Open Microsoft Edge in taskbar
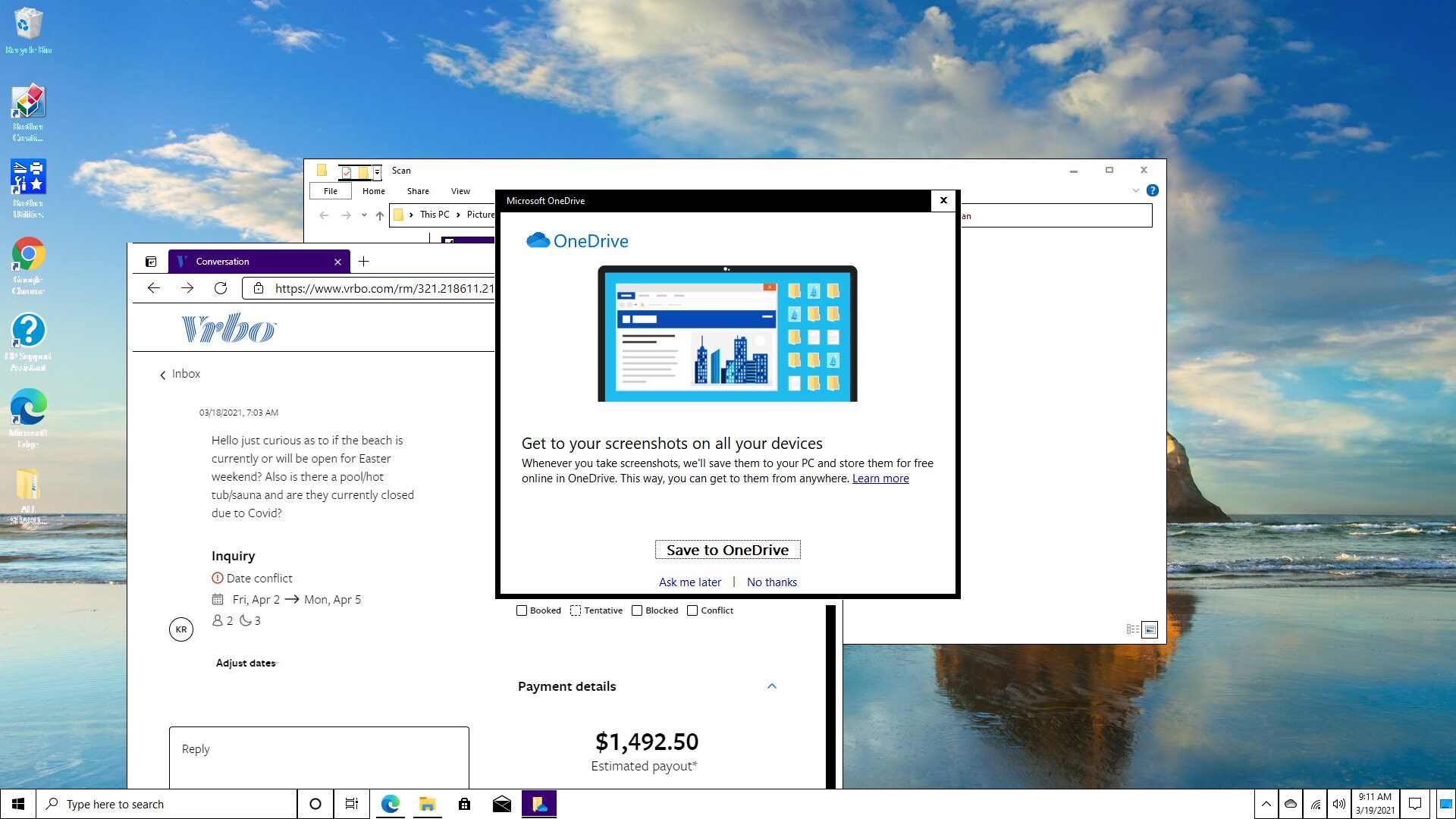 pyautogui.click(x=390, y=804)
